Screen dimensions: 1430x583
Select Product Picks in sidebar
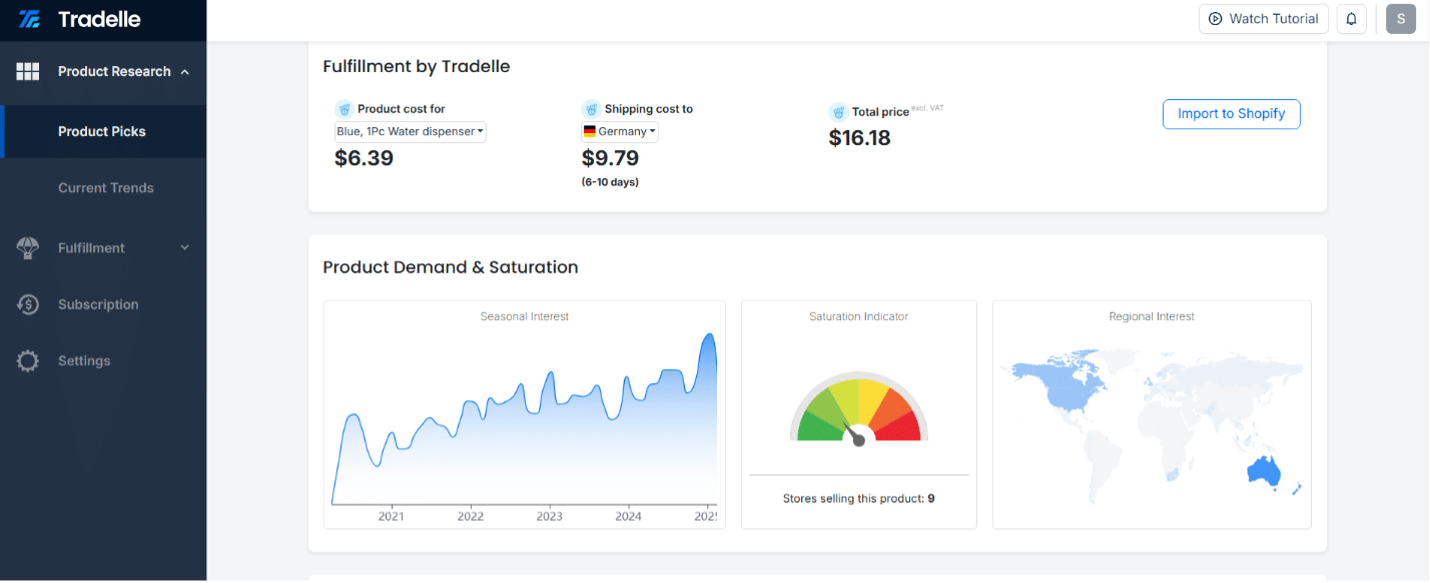coord(103,132)
